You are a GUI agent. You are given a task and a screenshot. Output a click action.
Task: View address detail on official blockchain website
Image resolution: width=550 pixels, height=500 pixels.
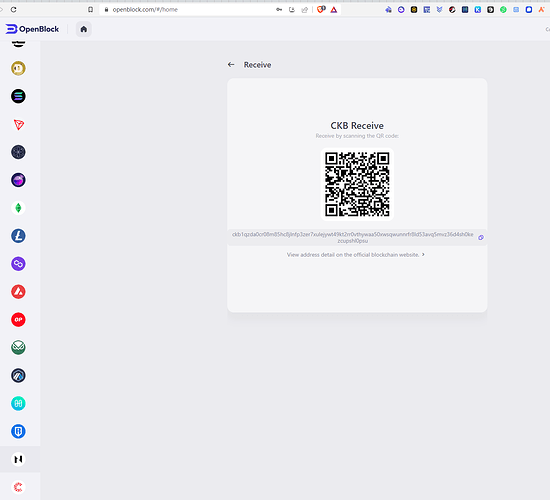coord(355,255)
